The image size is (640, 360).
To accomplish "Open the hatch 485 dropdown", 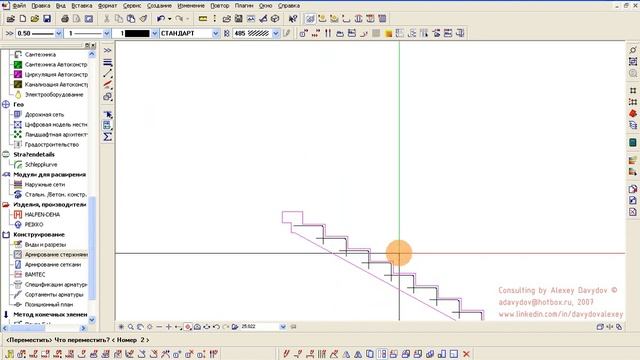I will click(276, 33).
